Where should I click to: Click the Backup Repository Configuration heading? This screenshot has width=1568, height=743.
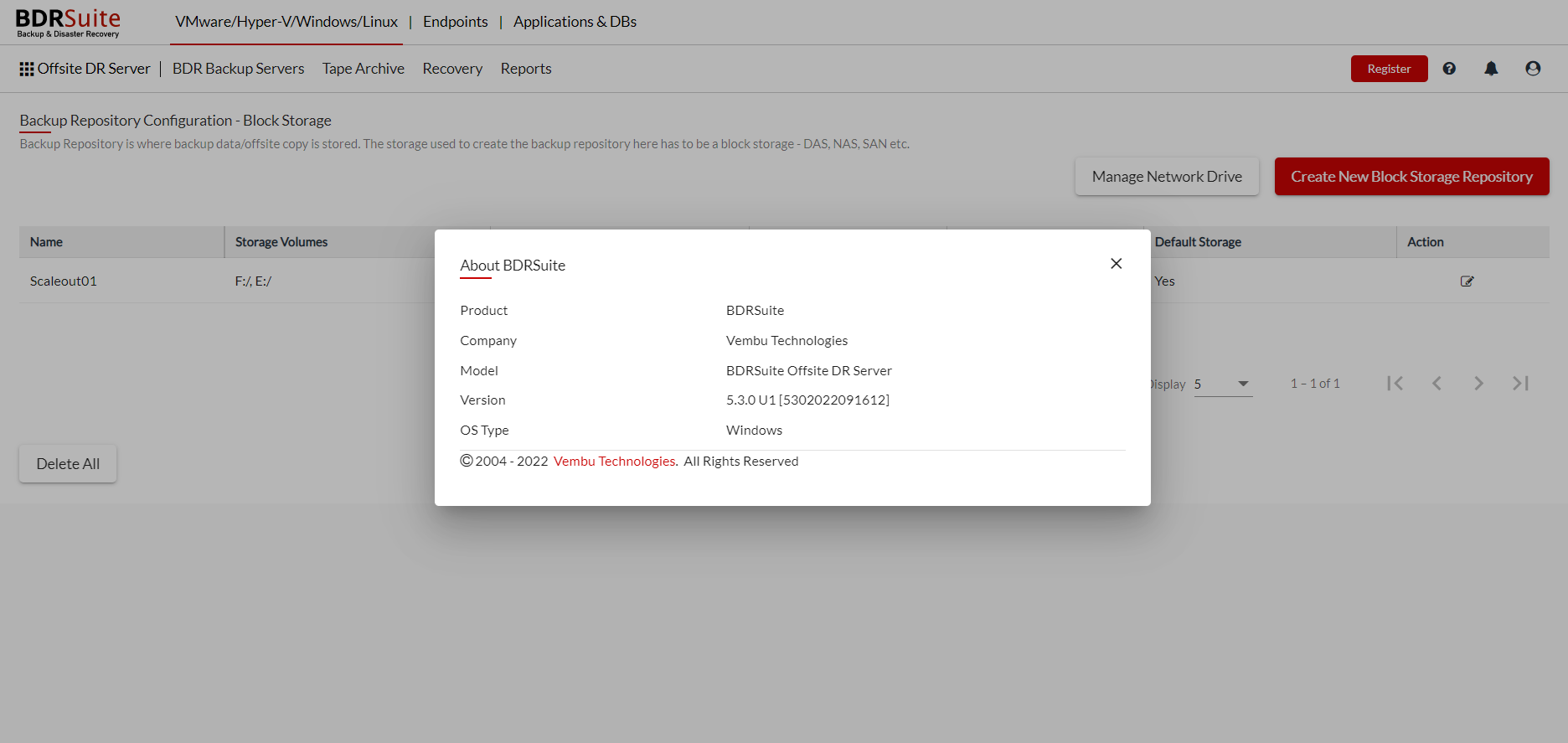tap(175, 121)
